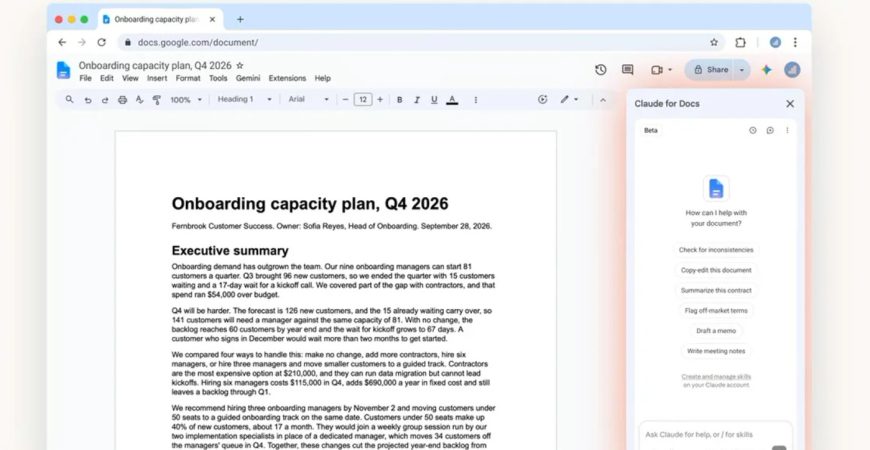Open the Format menu
Viewport: 870px width, 450px height.
pos(188,78)
